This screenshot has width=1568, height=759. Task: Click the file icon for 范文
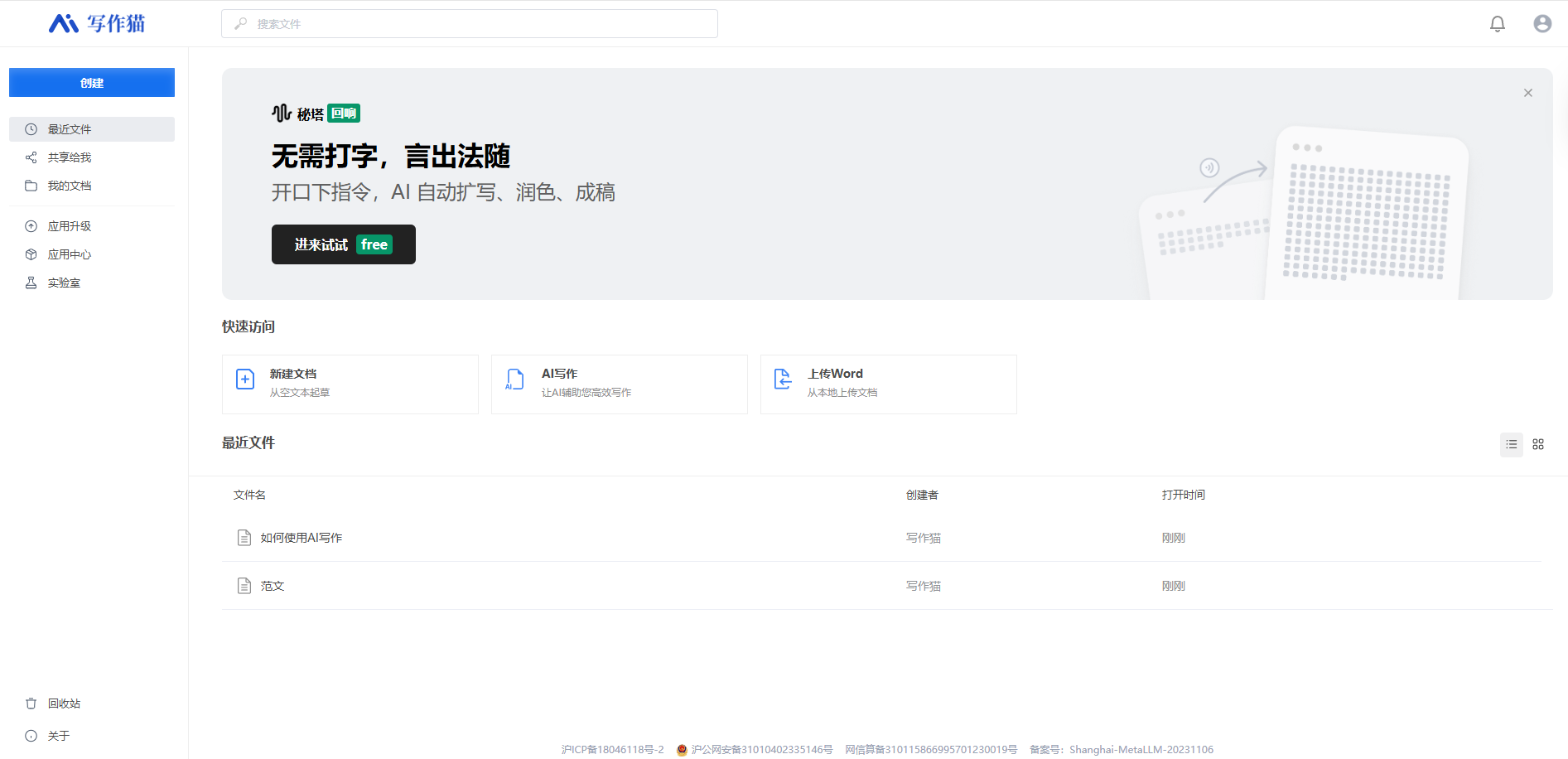(244, 586)
